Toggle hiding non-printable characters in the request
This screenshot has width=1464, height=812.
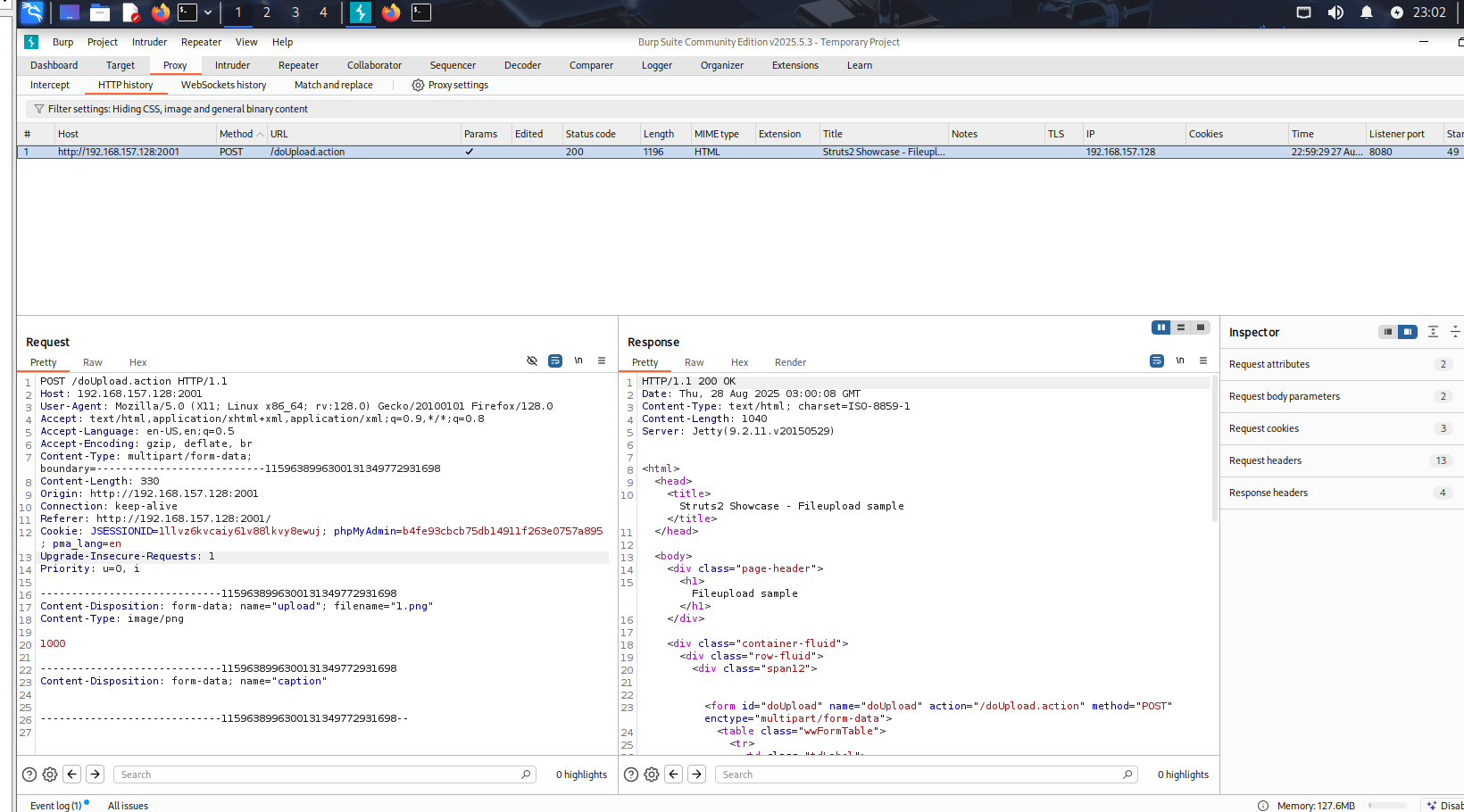click(x=532, y=360)
